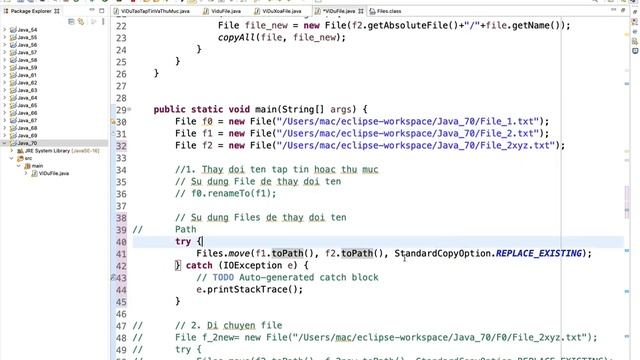Open the Files.class editor tab
Screen dimensions: 640x360
pos(385,11)
